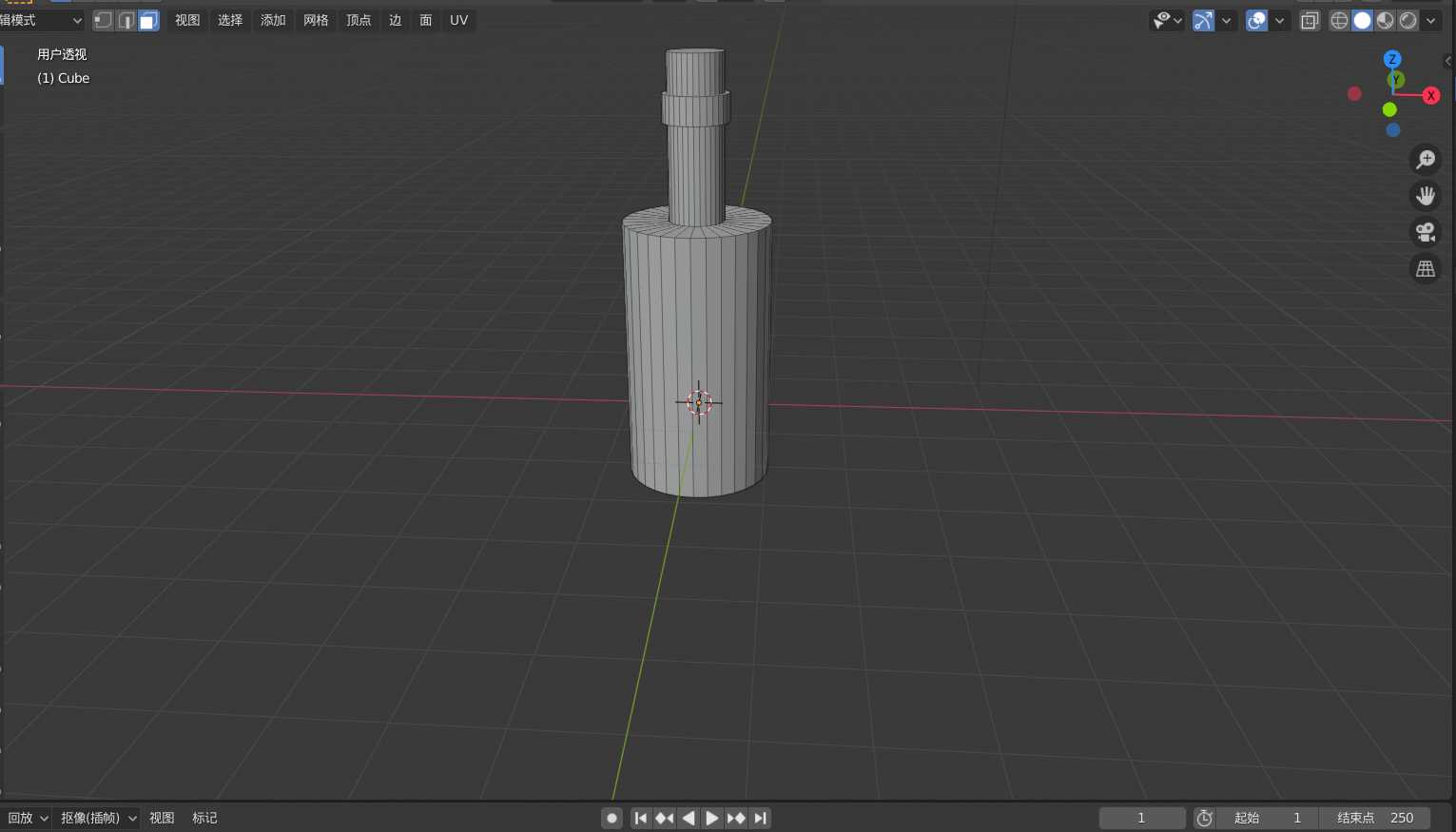Open the 回放 playback dropdown

click(x=28, y=818)
